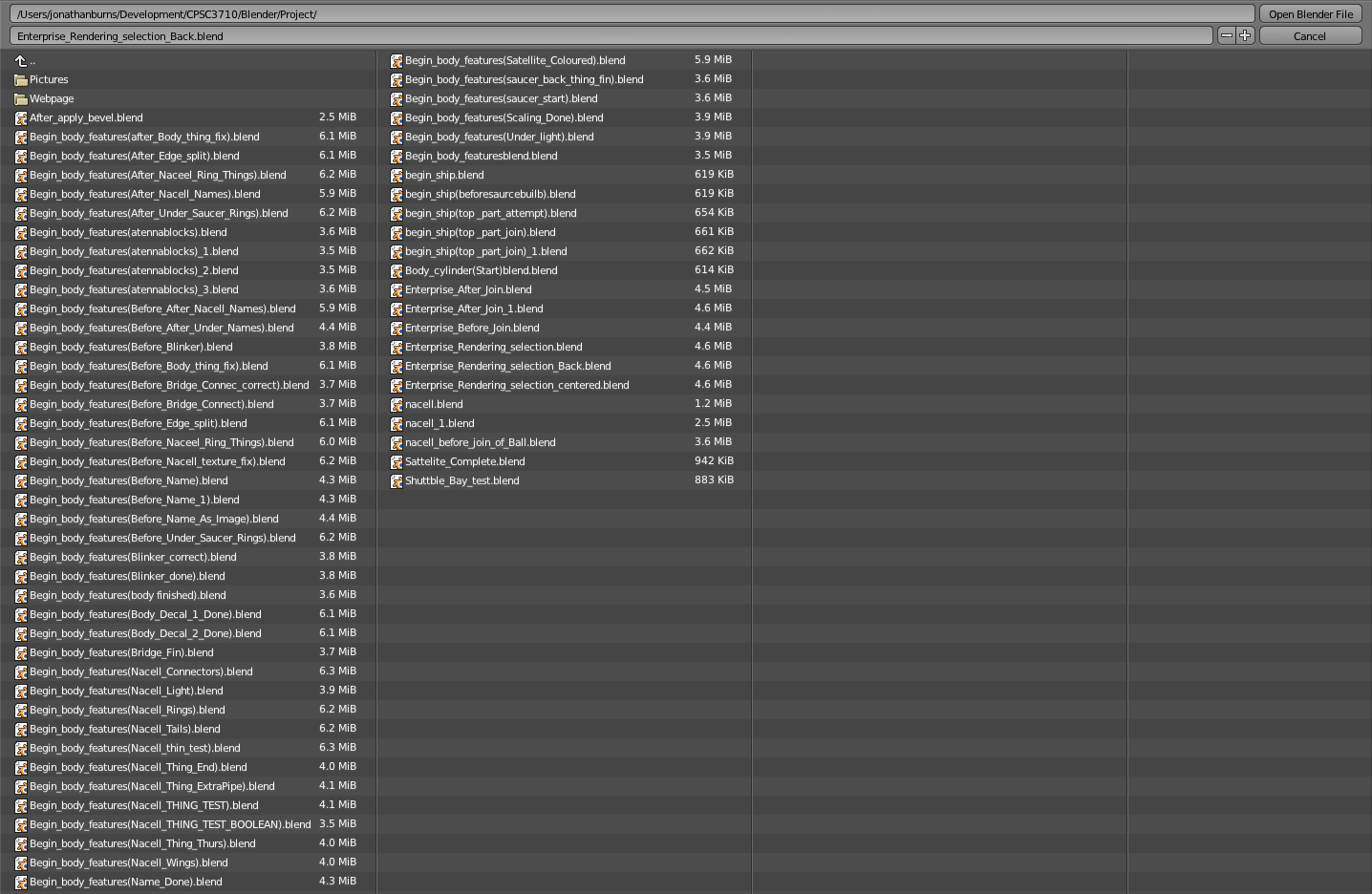1372x894 pixels.
Task: Select the blend icon of Begin_body_features(Bridge_Fin).blend
Action: (x=20, y=652)
